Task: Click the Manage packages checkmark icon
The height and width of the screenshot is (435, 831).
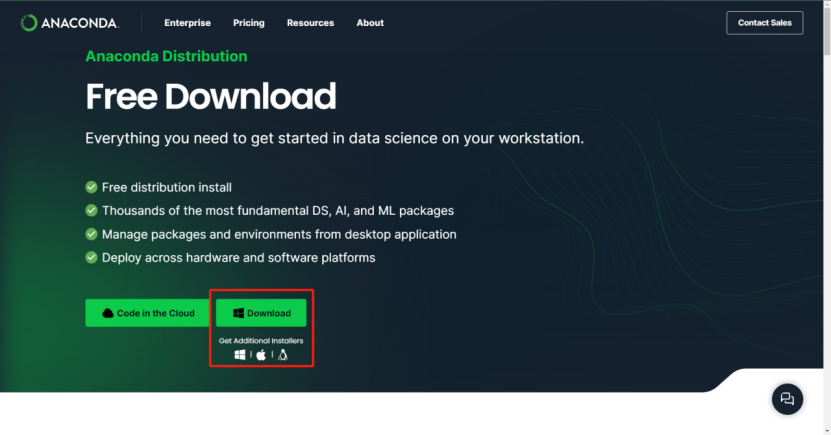Action: pyautogui.click(x=91, y=234)
